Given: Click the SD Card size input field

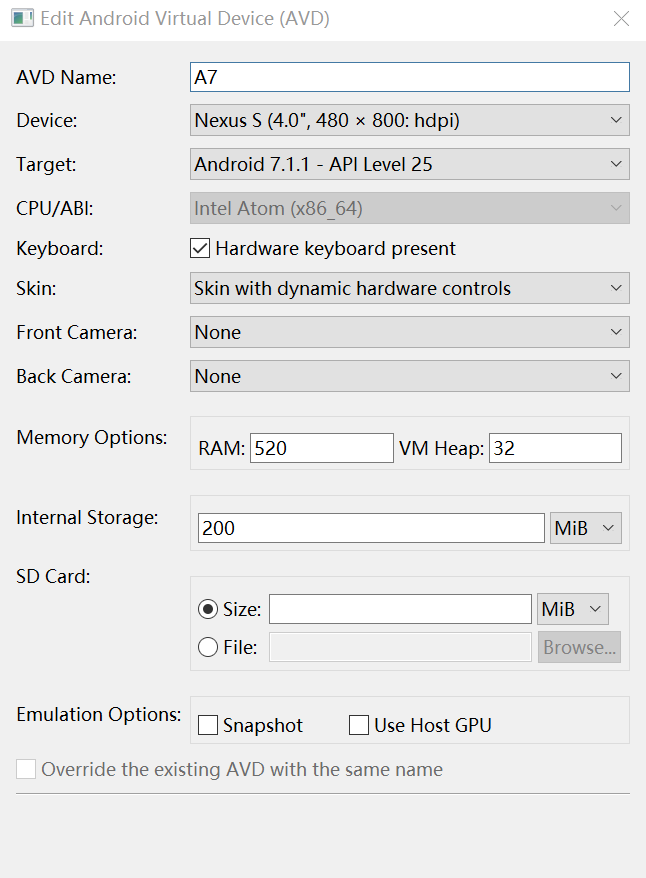Looking at the screenshot, I should click(x=400, y=609).
